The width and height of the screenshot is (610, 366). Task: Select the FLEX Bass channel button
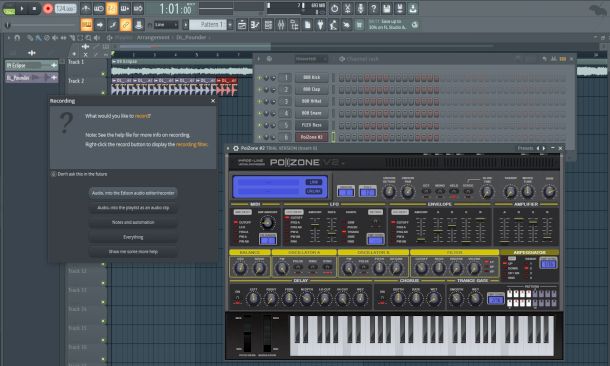pyautogui.click(x=311, y=125)
